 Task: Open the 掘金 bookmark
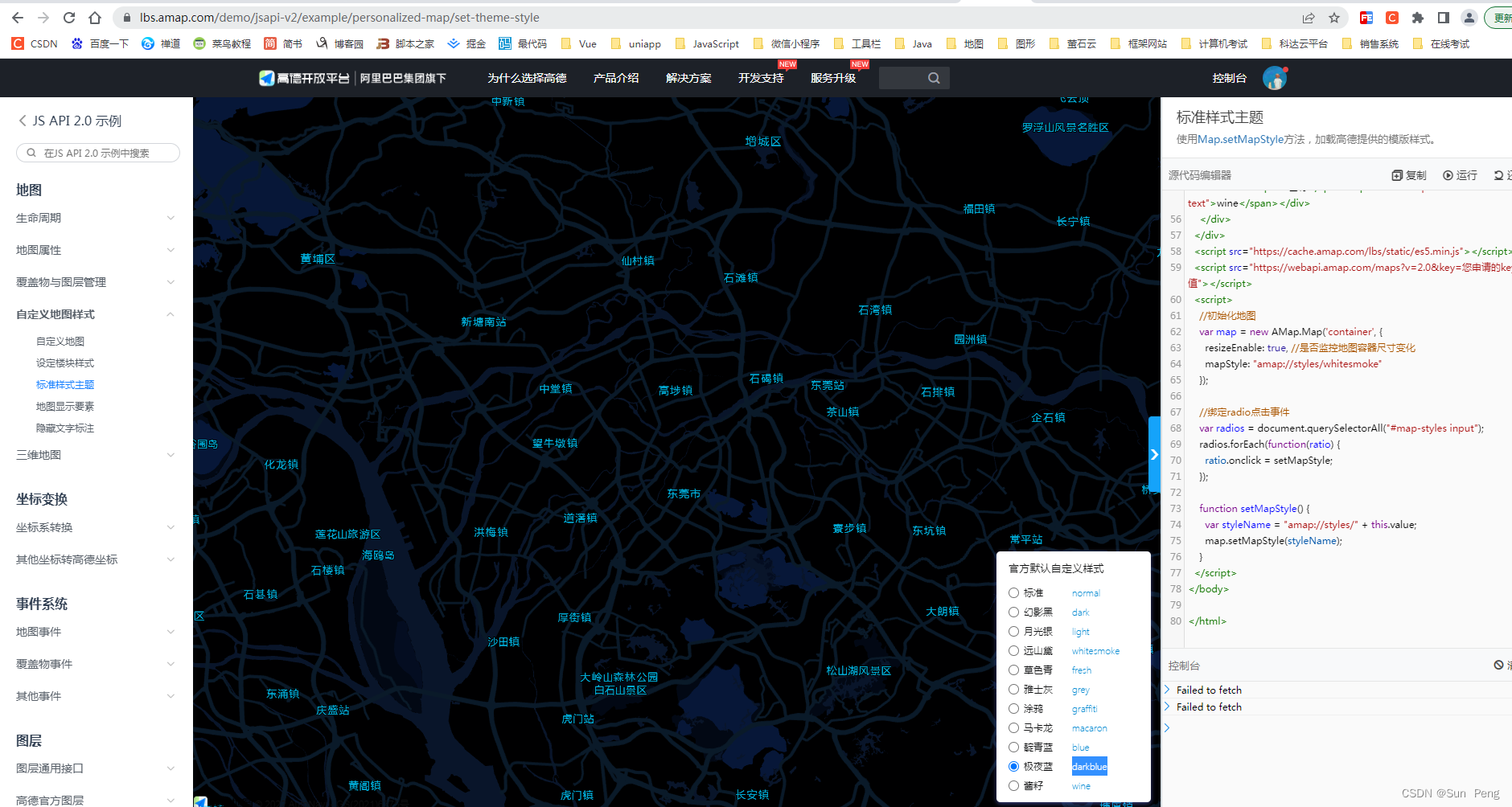[x=466, y=43]
